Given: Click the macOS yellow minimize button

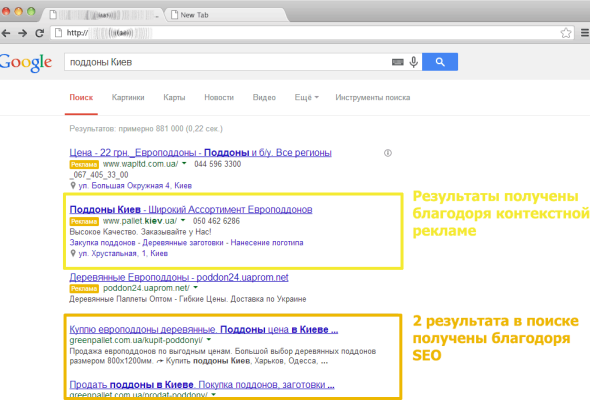Looking at the screenshot, I should [x=18, y=11].
